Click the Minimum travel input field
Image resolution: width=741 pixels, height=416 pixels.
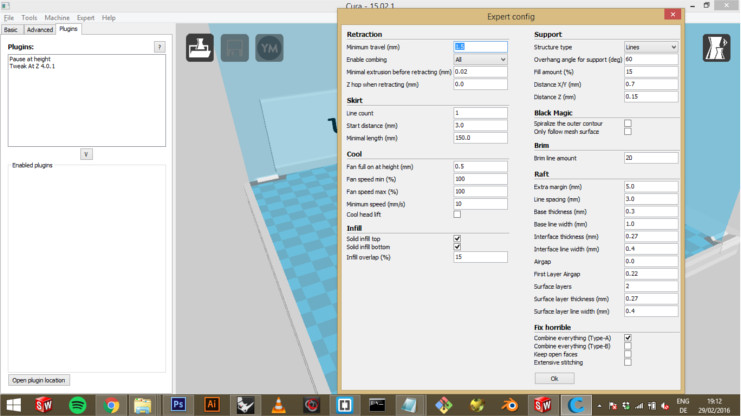pyautogui.click(x=480, y=47)
